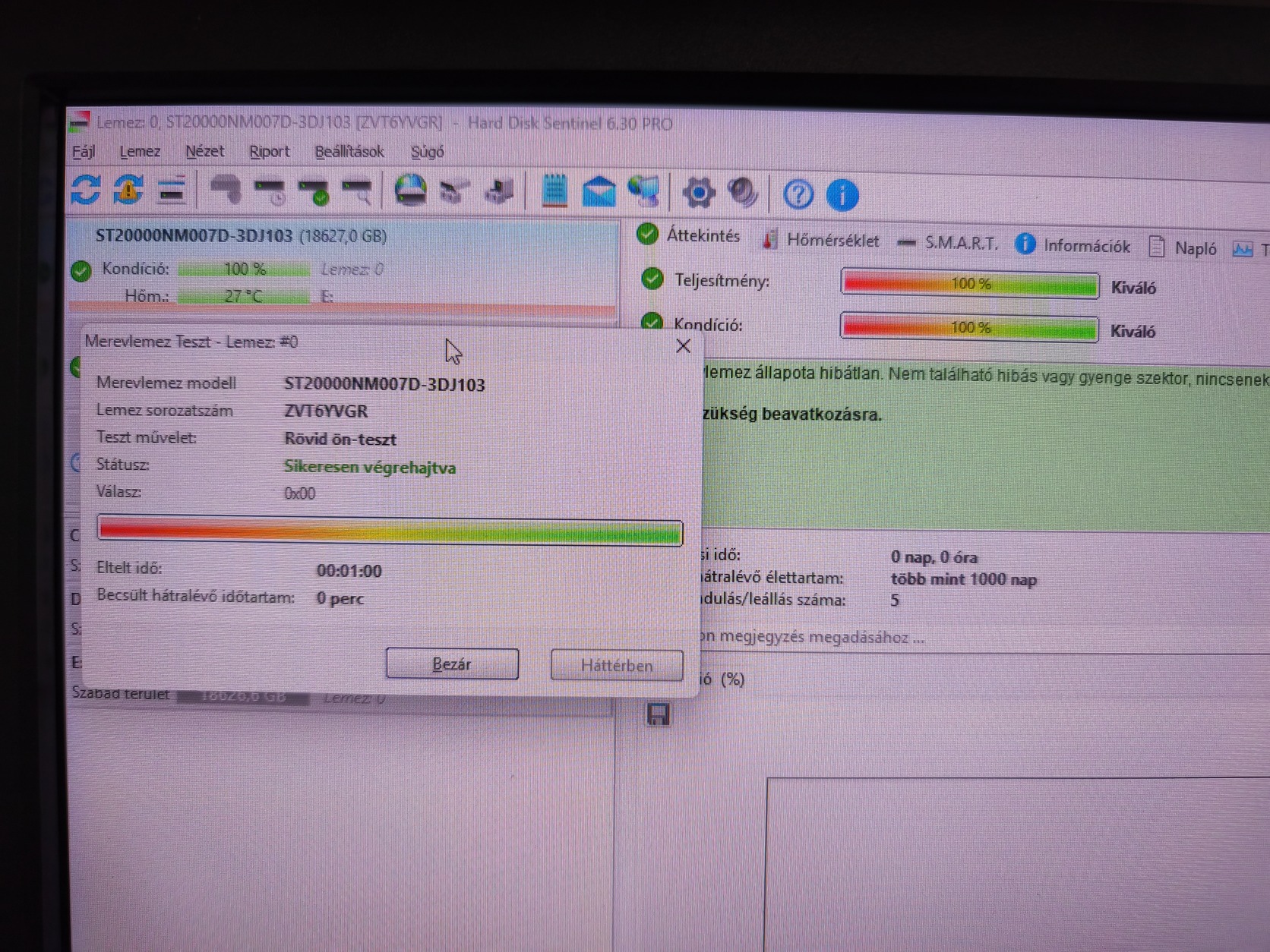Switch to the Napló tab
Viewport: 1270px width, 952px height.
(1183, 247)
